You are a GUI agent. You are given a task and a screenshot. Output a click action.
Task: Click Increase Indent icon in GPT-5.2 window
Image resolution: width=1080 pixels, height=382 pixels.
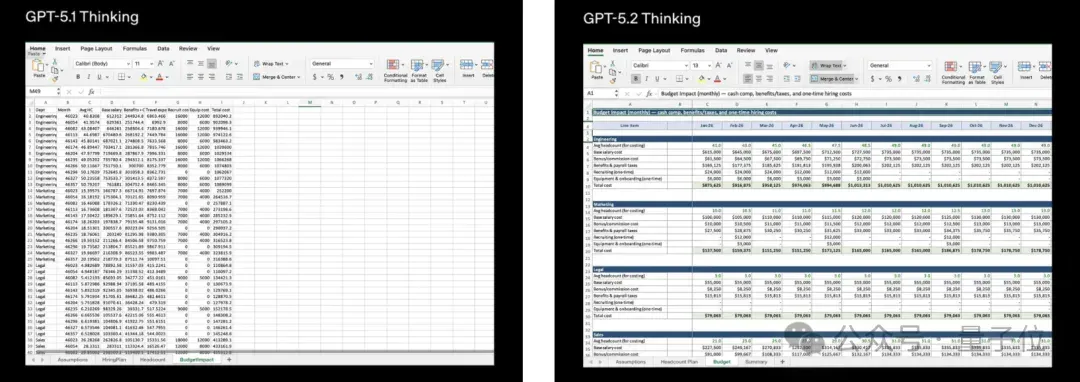tap(797, 78)
